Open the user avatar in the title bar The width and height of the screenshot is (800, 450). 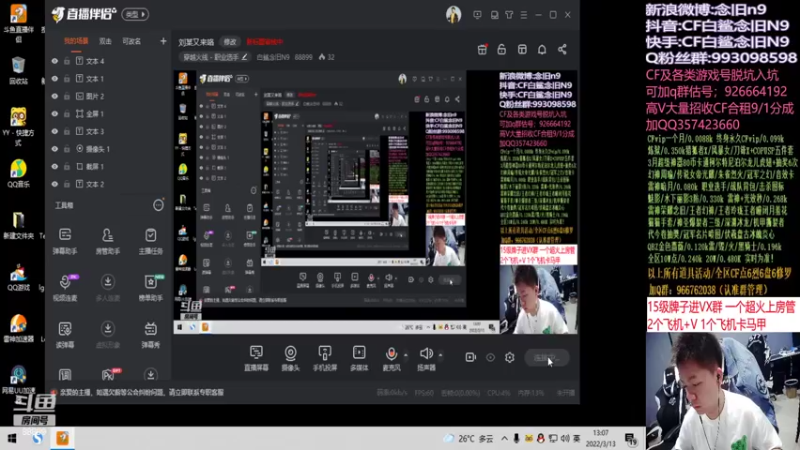coord(453,15)
